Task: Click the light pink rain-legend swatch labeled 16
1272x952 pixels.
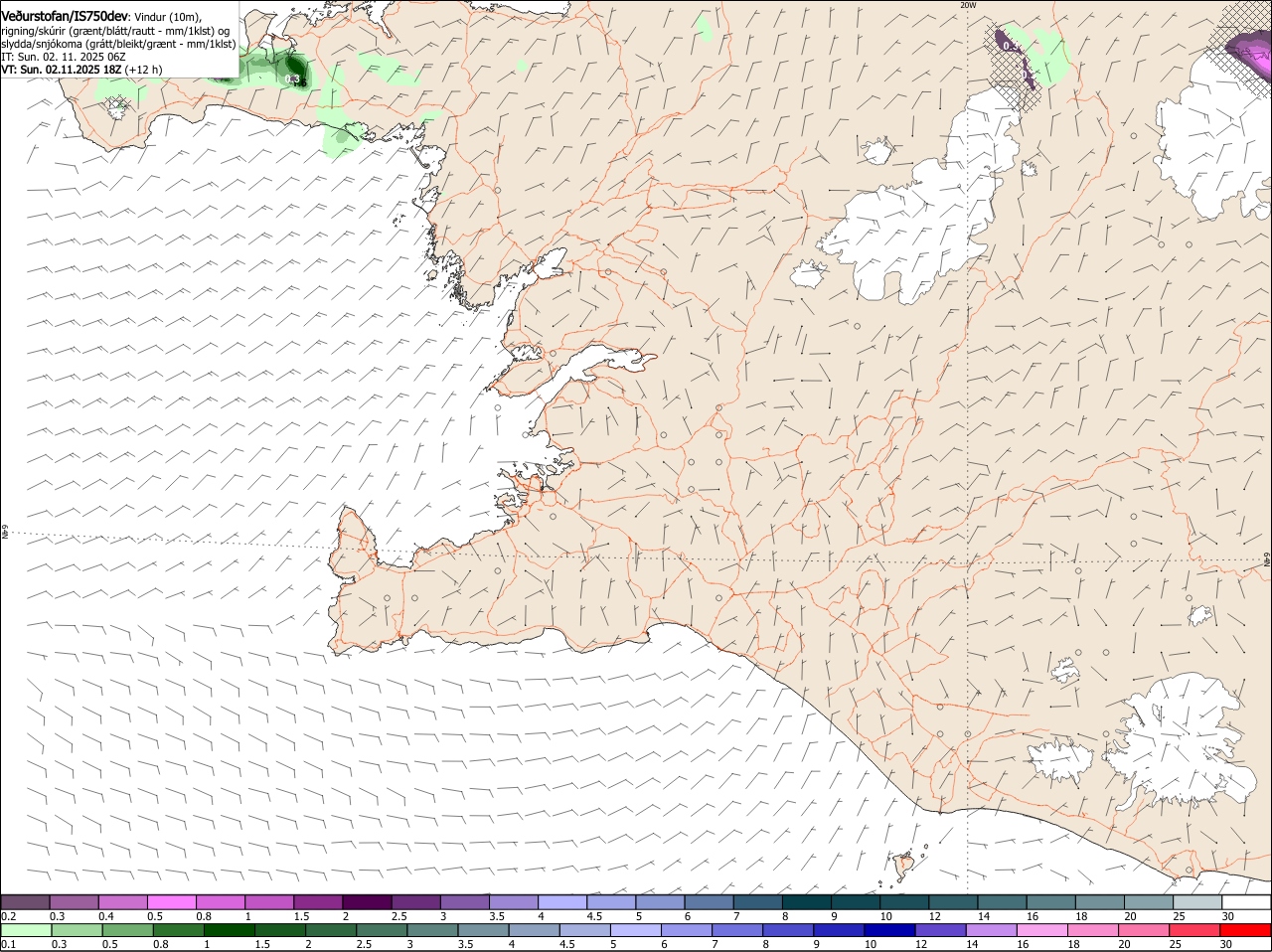Action: pyautogui.click(x=1043, y=930)
